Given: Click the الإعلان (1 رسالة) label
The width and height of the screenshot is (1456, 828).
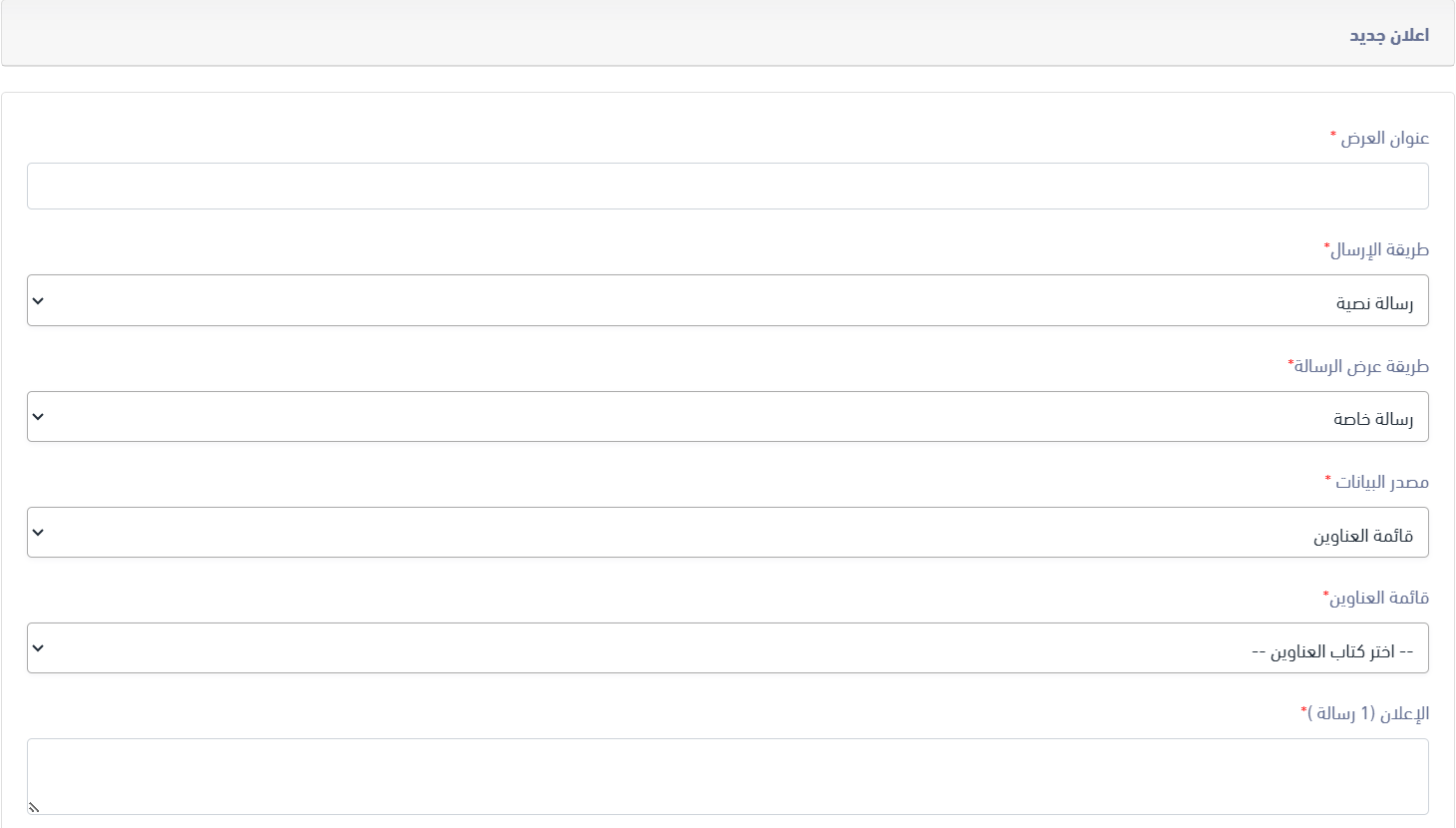Looking at the screenshot, I should tap(1367, 713).
